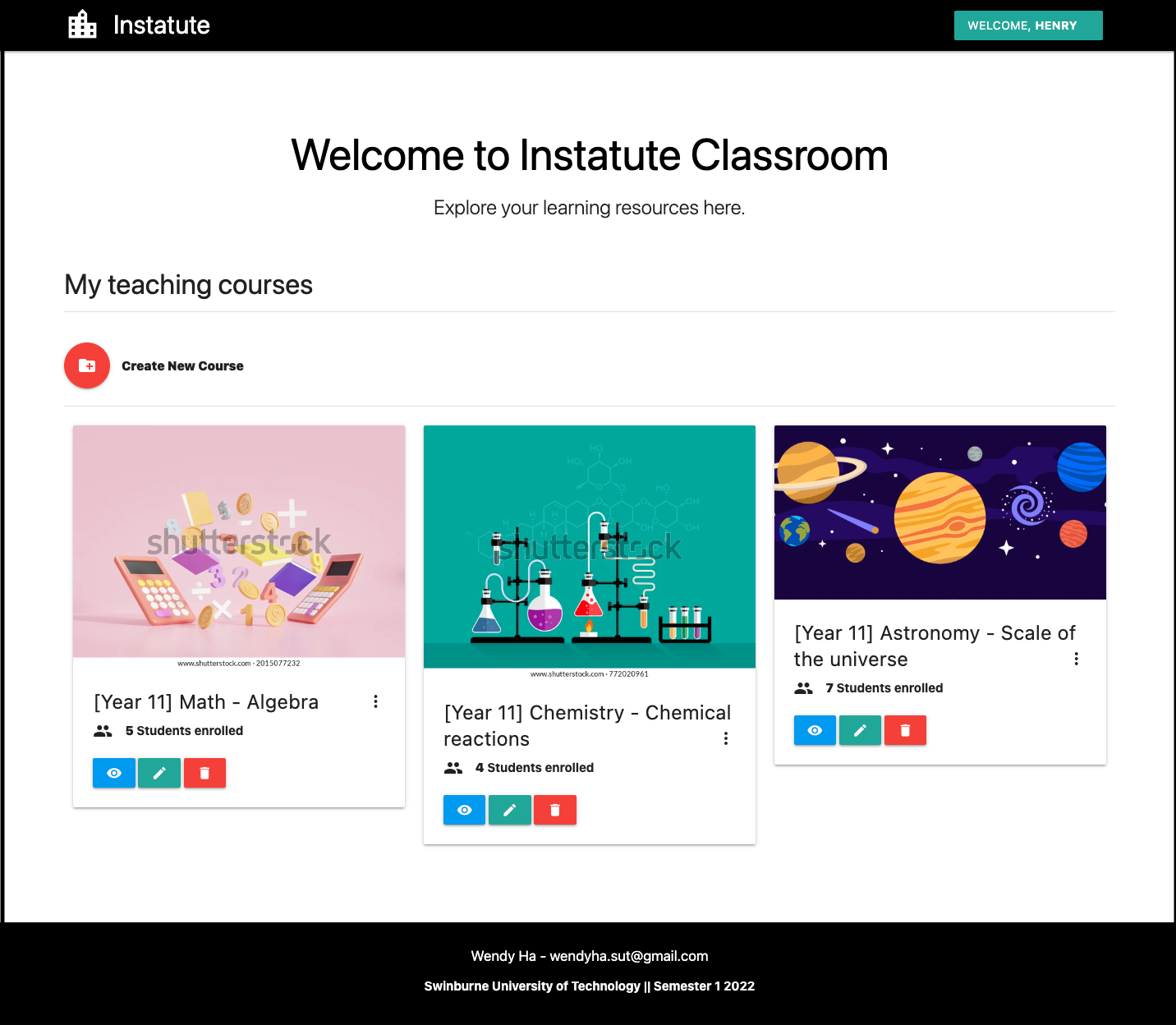Edit the Chemistry Chemical reactions course
Image resolution: width=1176 pixels, height=1025 pixels.
(510, 810)
